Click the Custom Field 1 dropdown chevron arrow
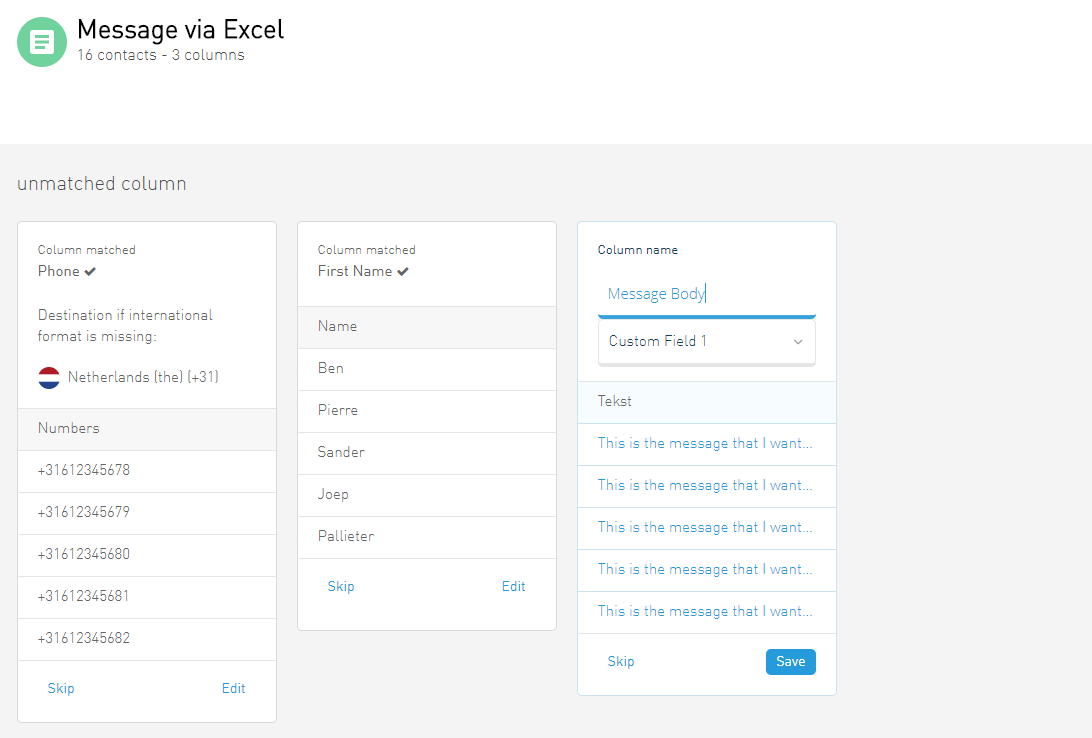The width and height of the screenshot is (1092, 738). [798, 342]
